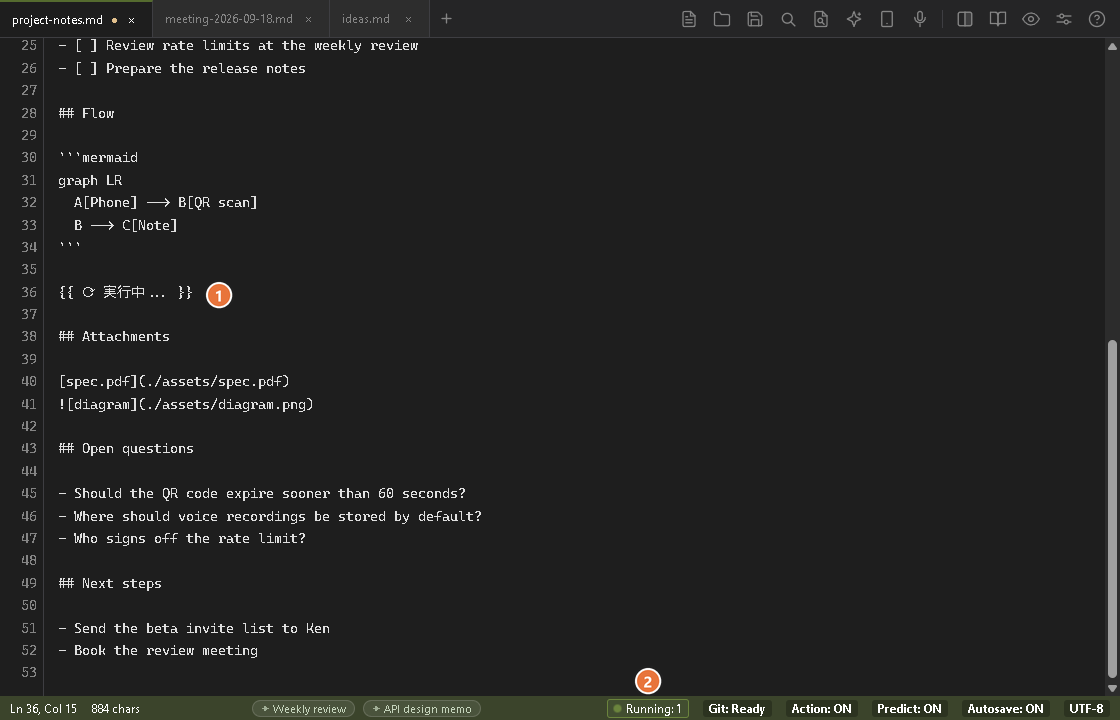Click the new document icon

click(x=689, y=19)
